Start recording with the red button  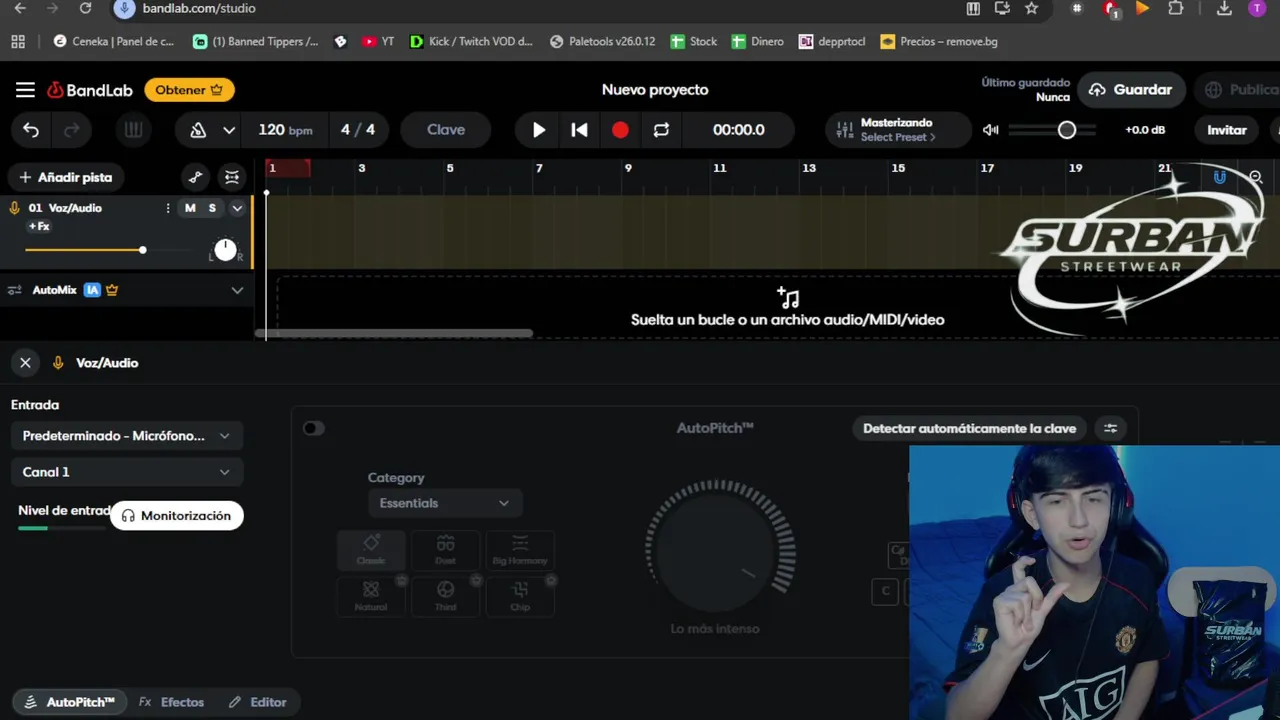pyautogui.click(x=620, y=130)
